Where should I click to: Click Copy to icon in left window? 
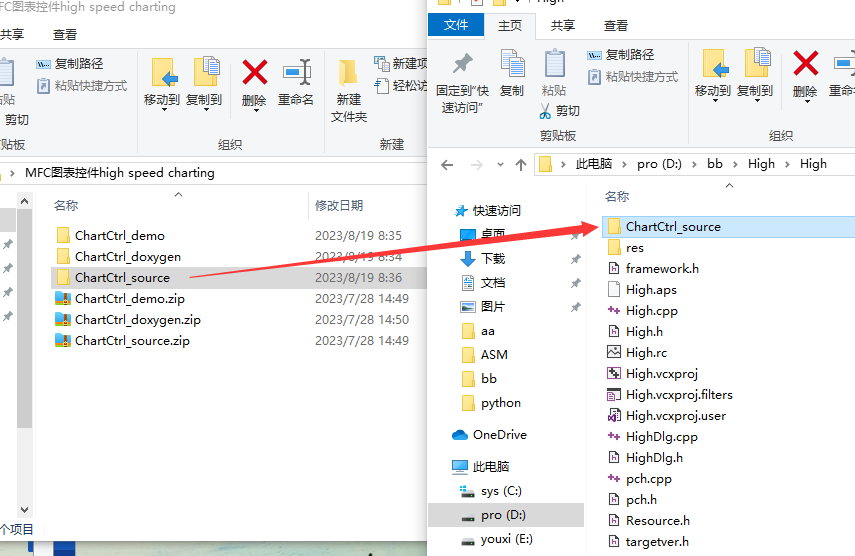click(x=206, y=71)
